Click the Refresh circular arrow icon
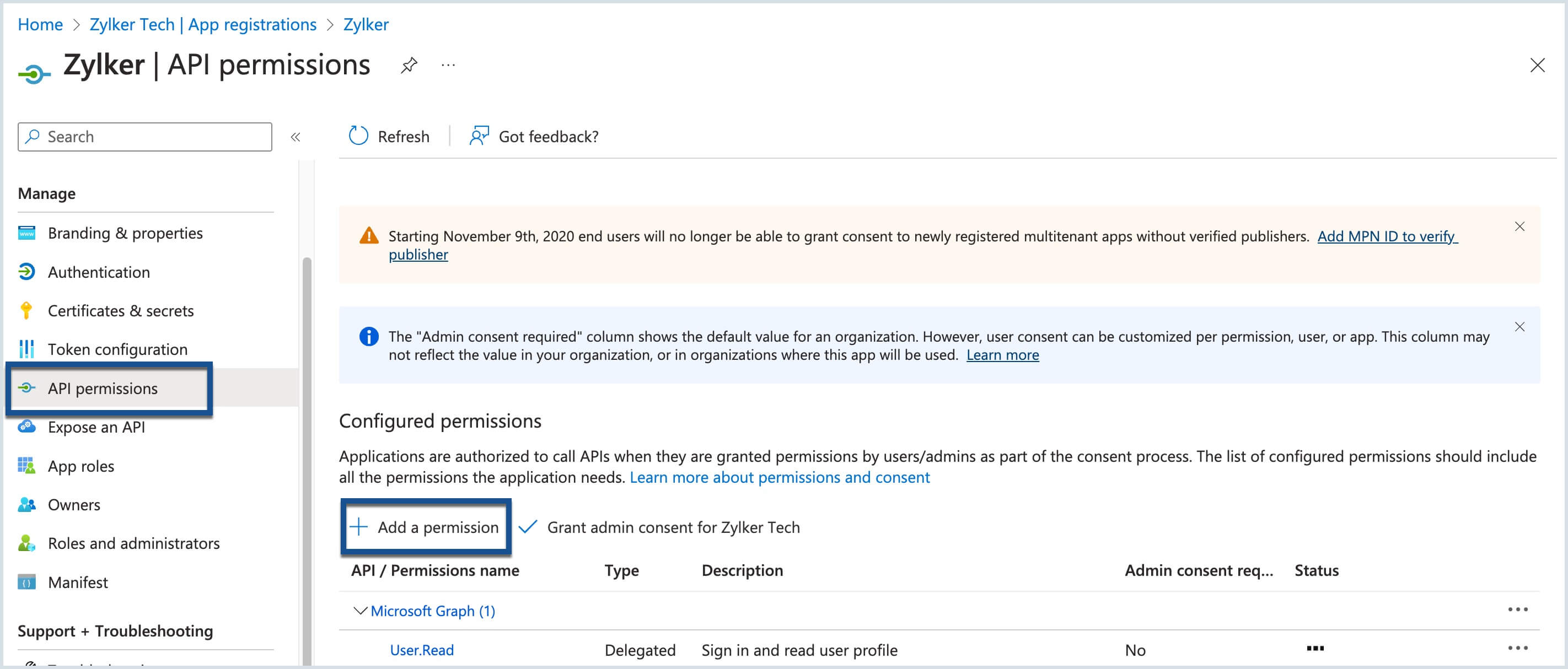The width and height of the screenshot is (1568, 669). [x=358, y=136]
